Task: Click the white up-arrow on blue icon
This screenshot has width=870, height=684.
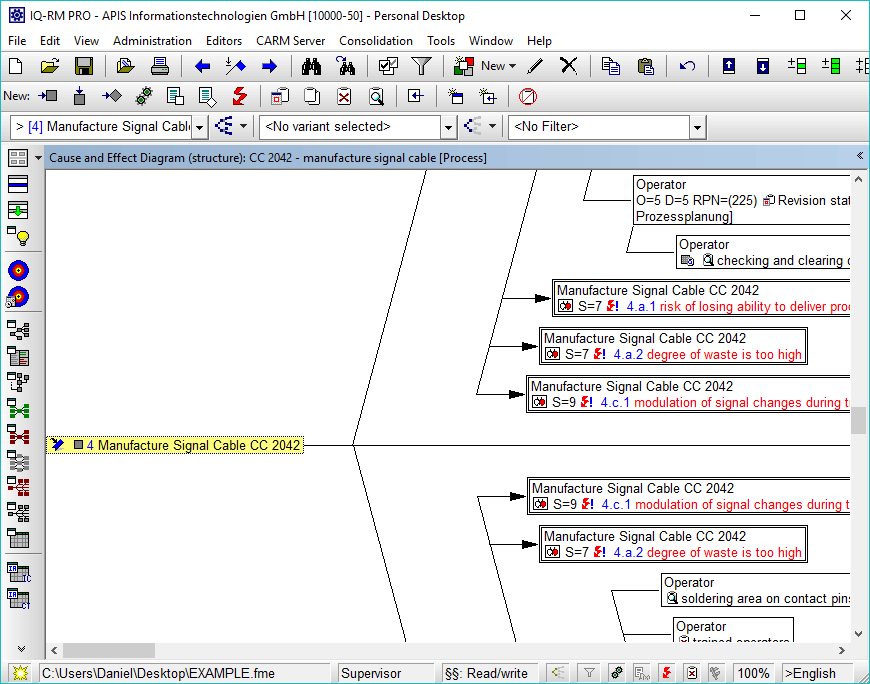Action: tap(729, 66)
